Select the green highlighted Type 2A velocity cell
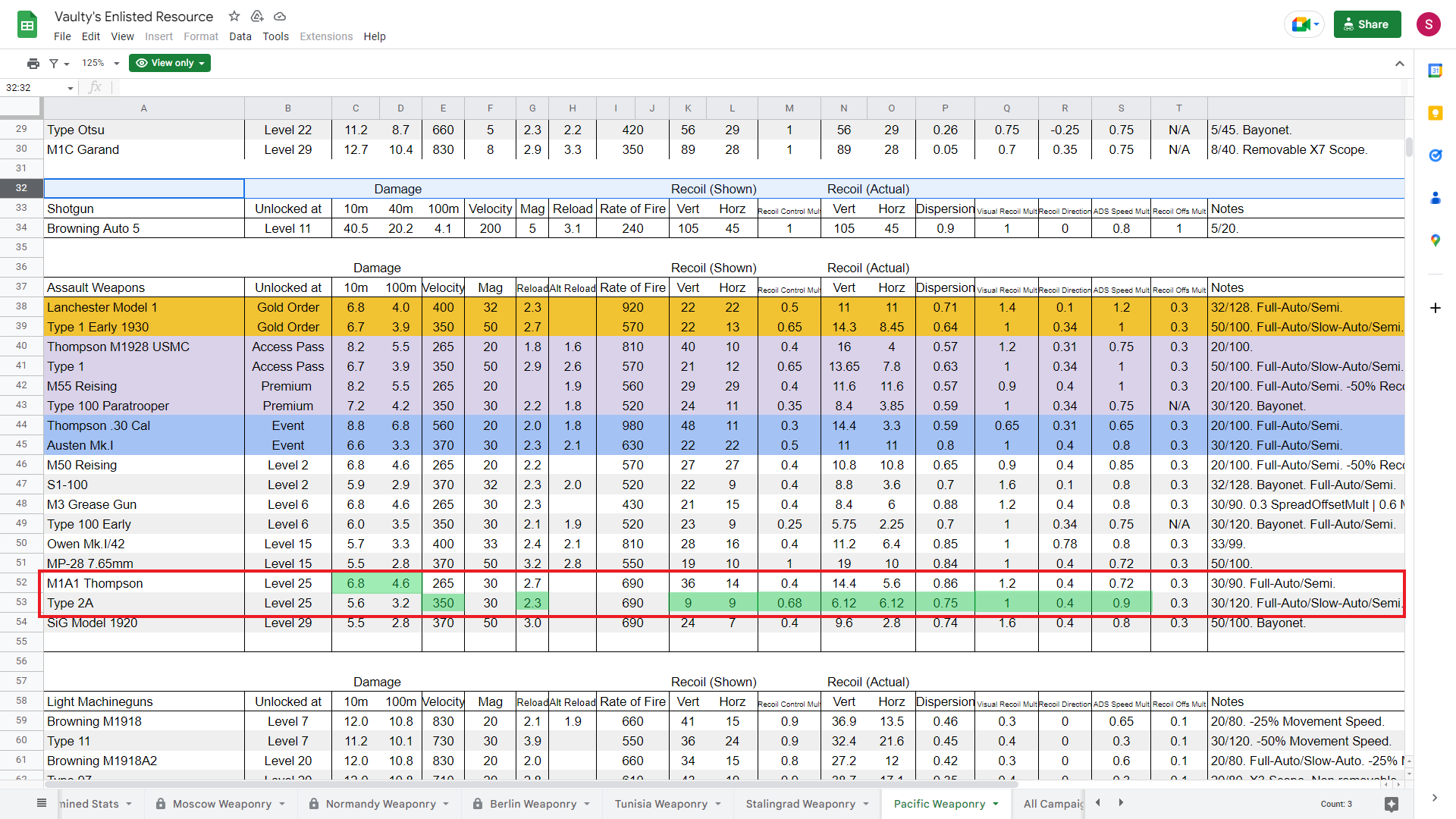The height and width of the screenshot is (819, 1456). pyautogui.click(x=443, y=603)
